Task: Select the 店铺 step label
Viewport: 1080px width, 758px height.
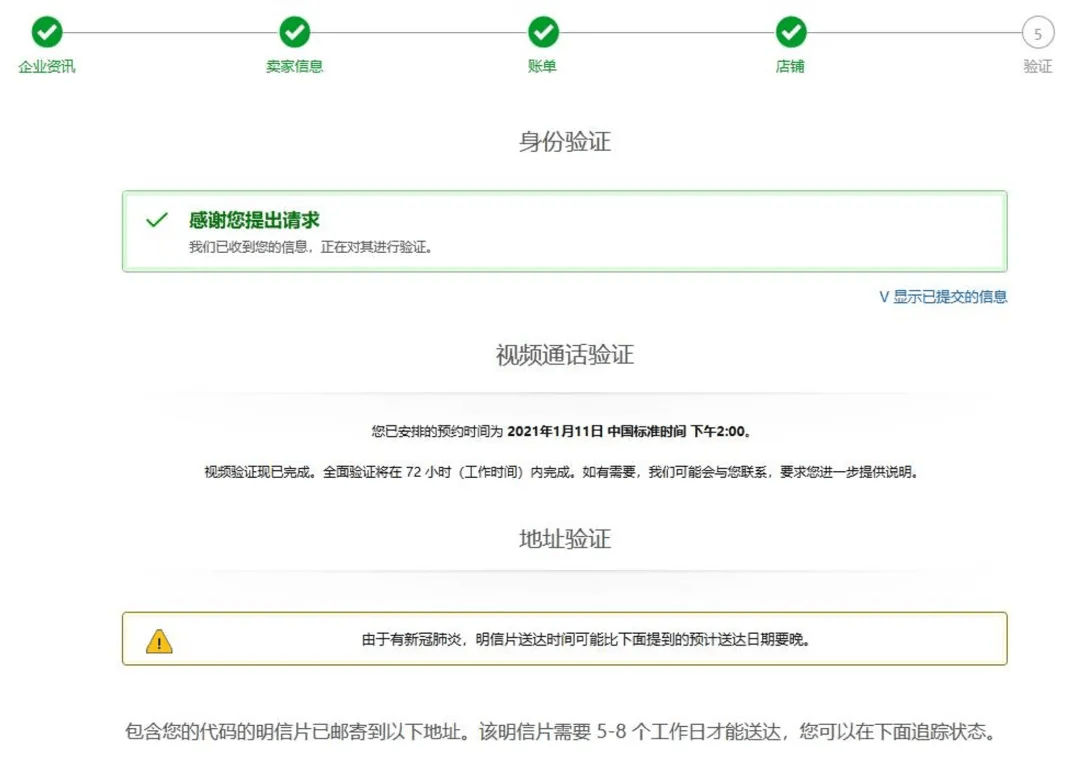Action: pos(791,67)
